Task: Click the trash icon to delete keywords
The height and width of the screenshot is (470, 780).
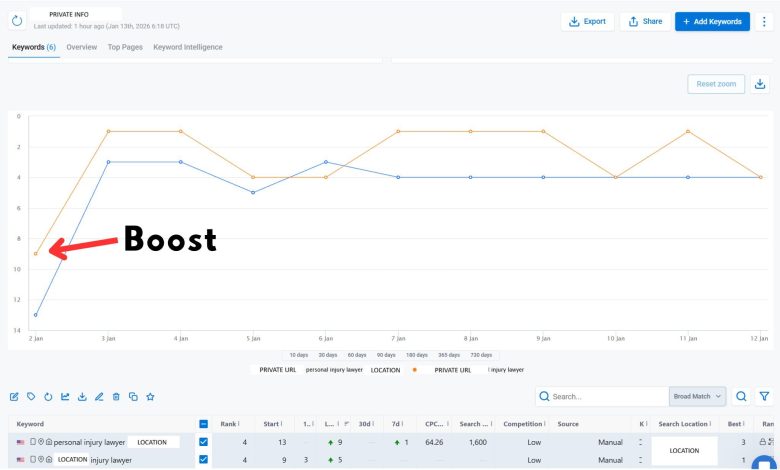Action: pyautogui.click(x=116, y=397)
